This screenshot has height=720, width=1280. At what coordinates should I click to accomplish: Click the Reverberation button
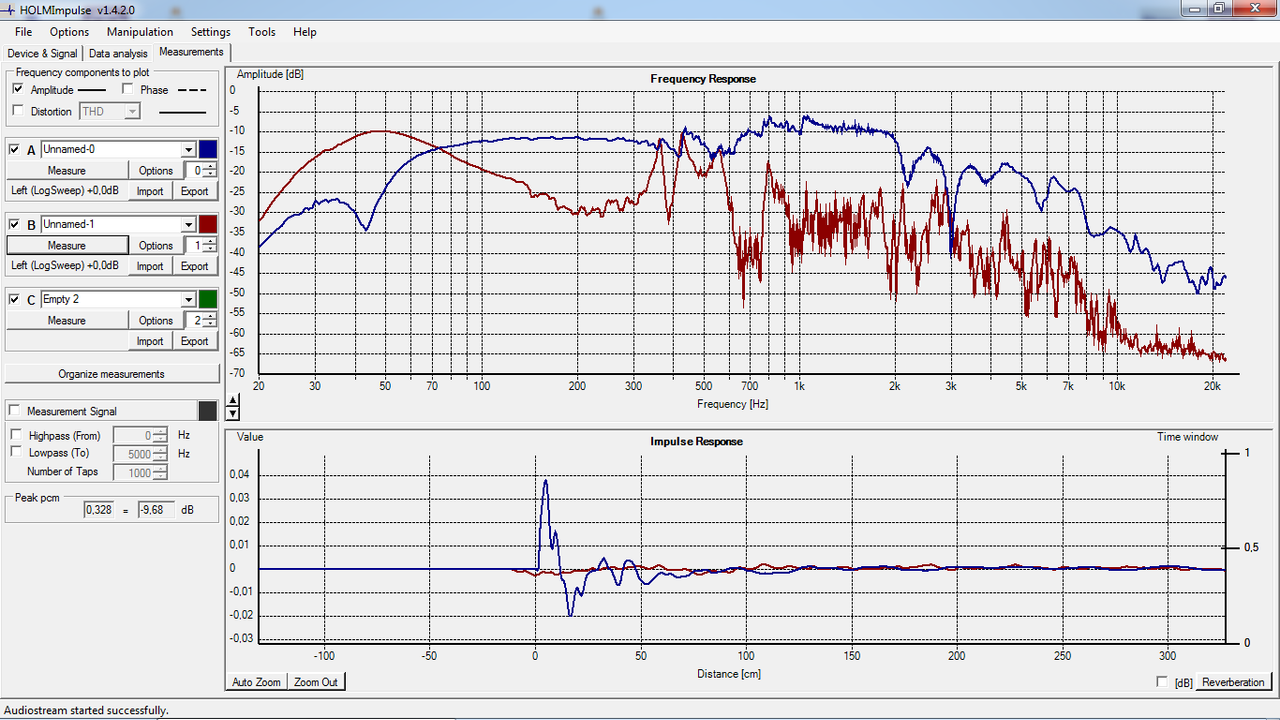pos(1233,682)
